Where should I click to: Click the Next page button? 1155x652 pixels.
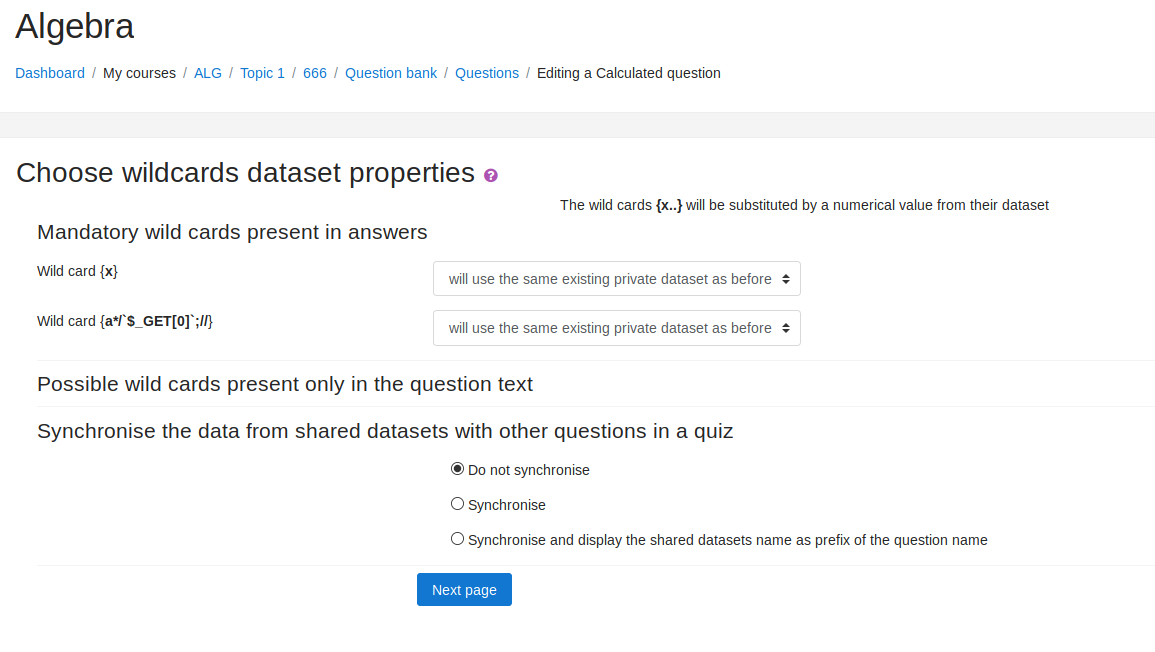[x=464, y=590]
